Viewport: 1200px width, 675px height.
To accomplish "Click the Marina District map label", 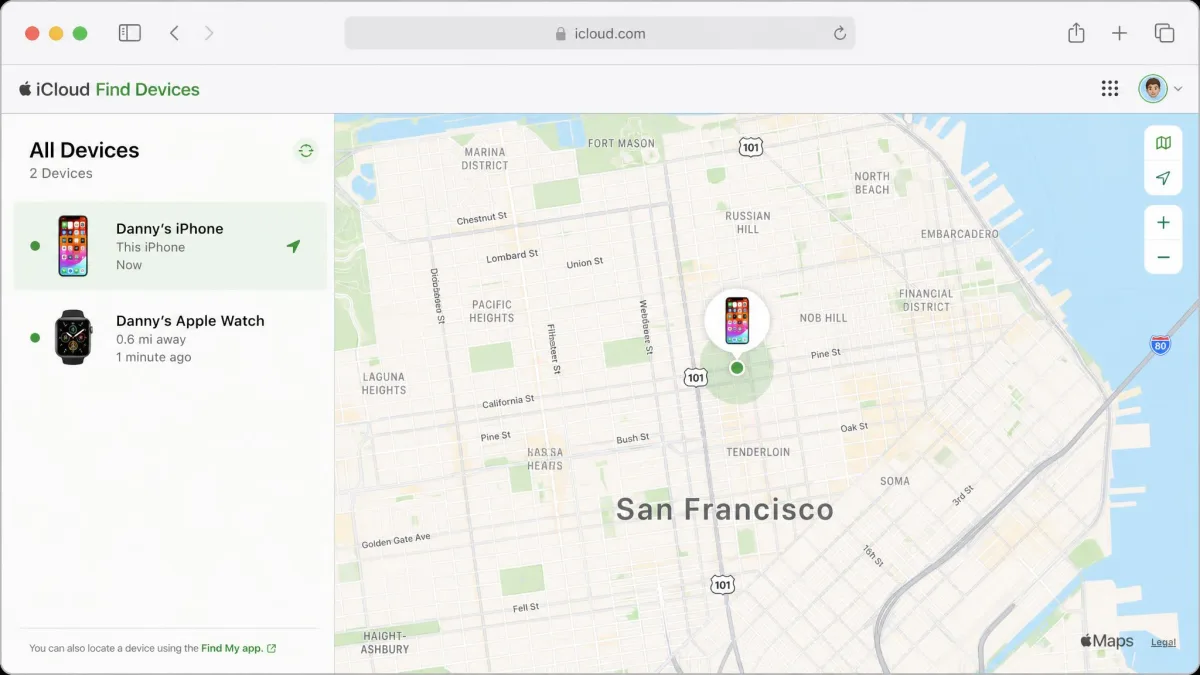I will tap(485, 159).
